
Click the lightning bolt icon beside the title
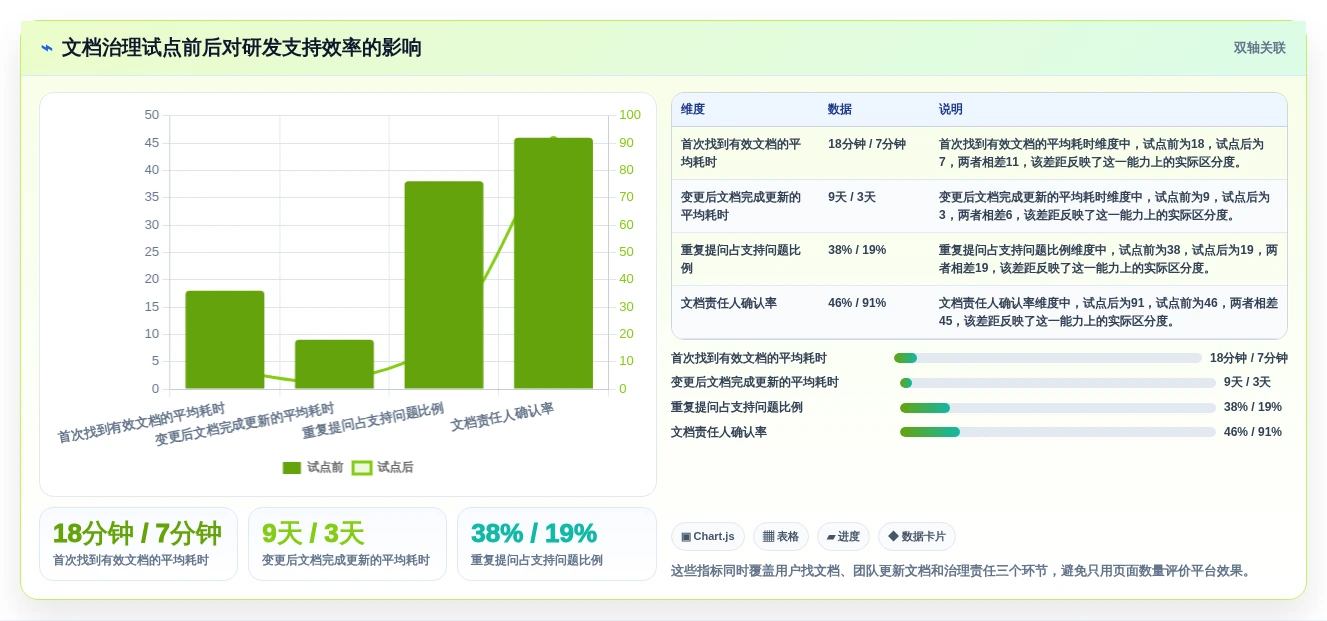pyautogui.click(x=47, y=48)
